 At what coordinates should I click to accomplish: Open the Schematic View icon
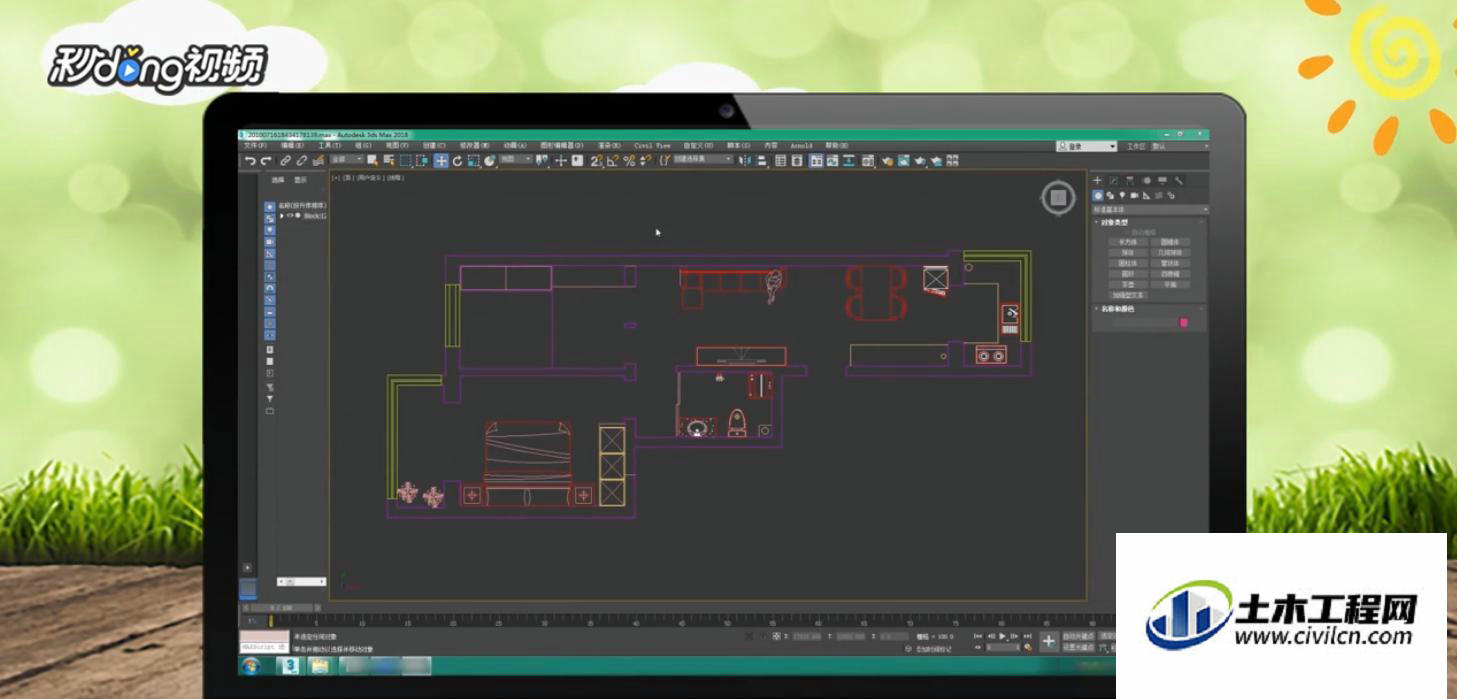849,161
